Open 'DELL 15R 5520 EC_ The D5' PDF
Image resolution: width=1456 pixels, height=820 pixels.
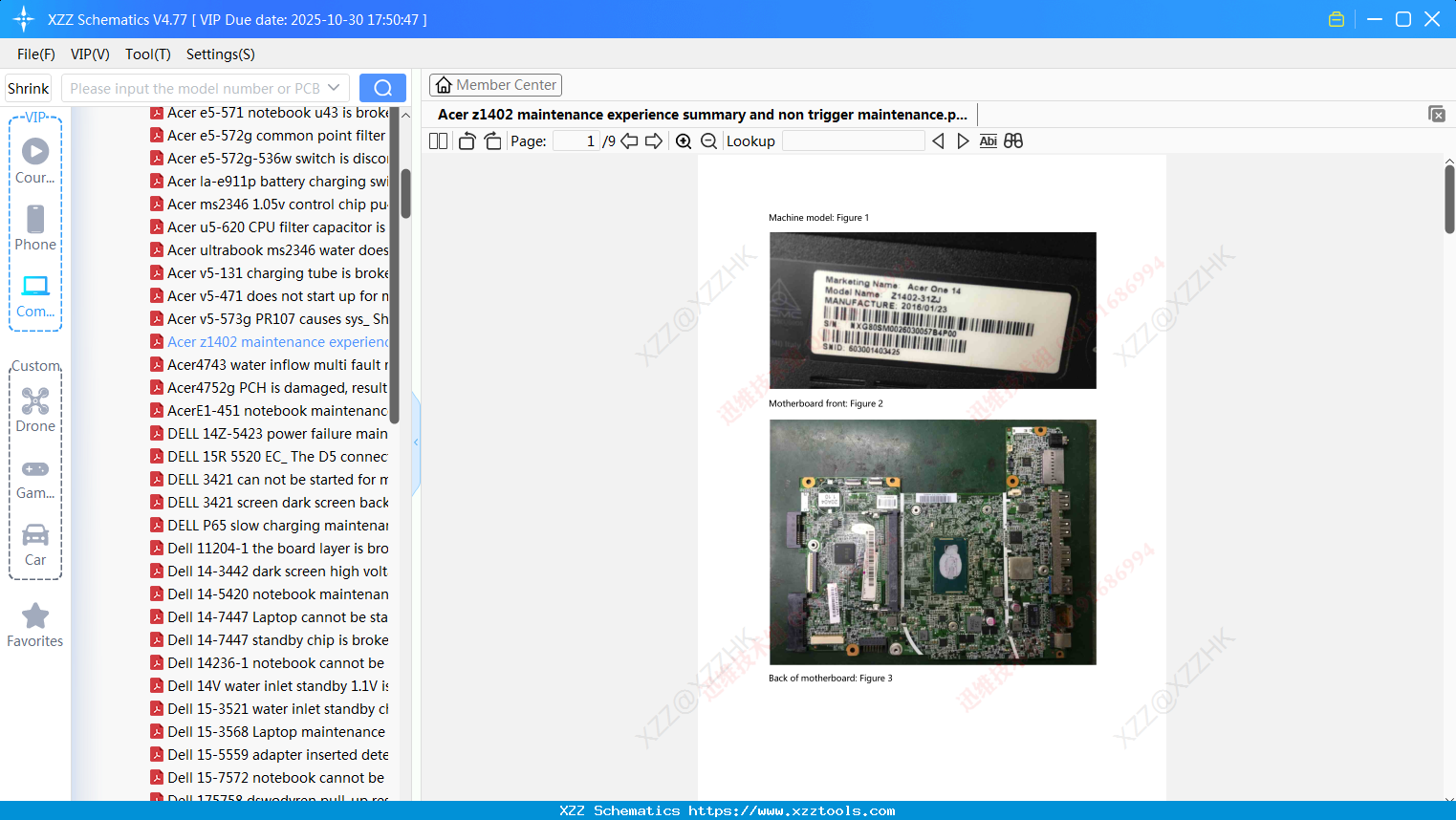pos(270,457)
